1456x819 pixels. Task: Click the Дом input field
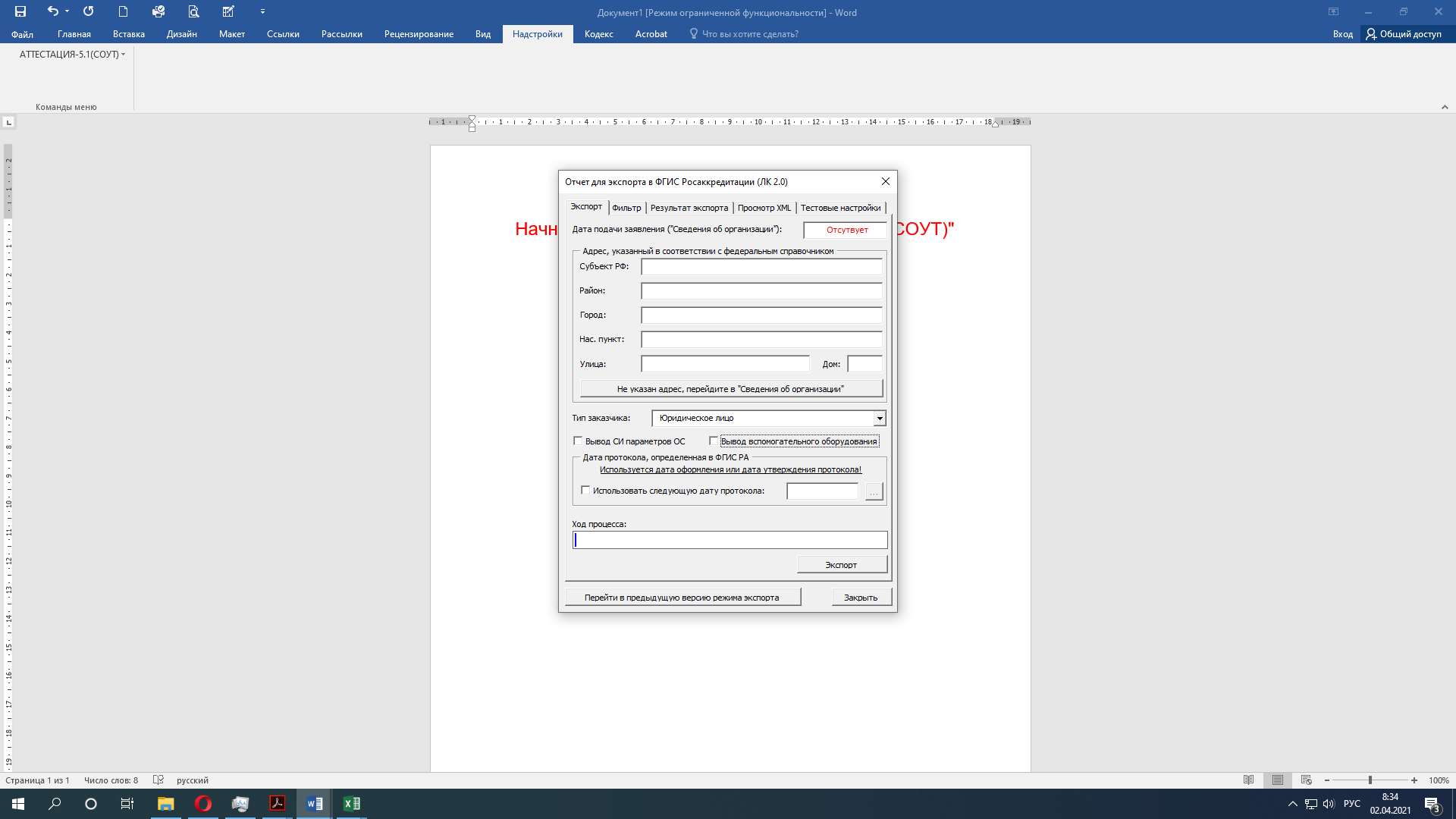[864, 364]
